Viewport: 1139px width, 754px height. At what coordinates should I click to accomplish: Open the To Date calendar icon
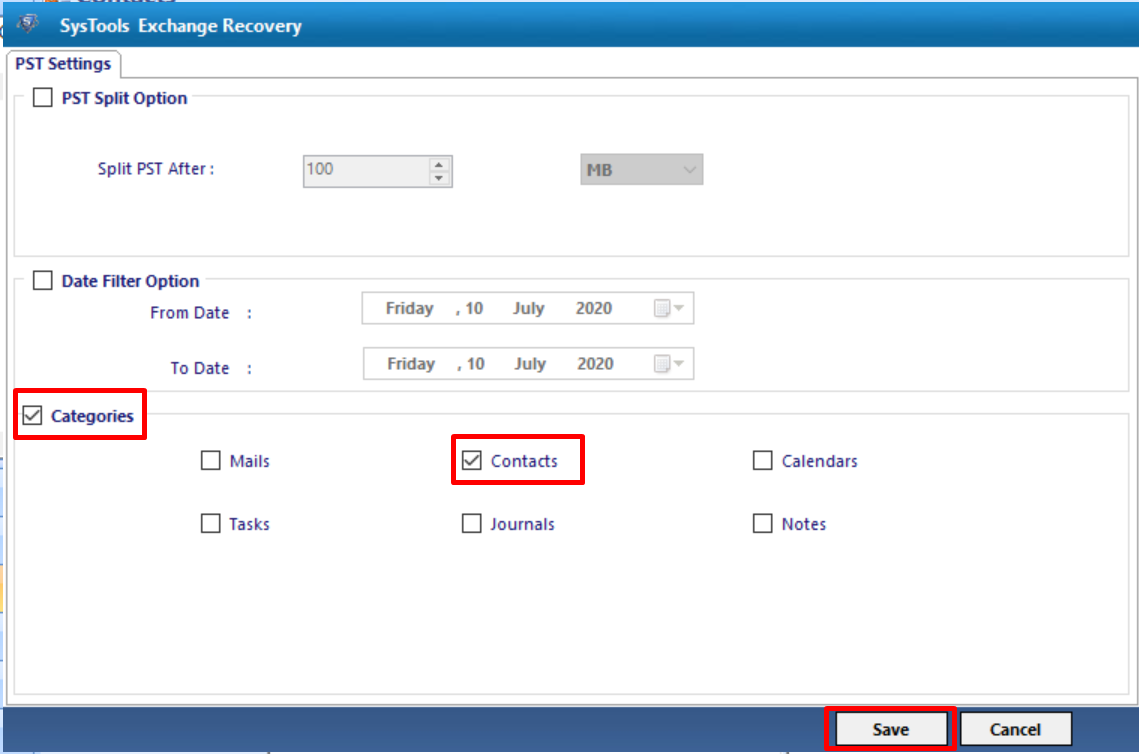[x=662, y=363]
